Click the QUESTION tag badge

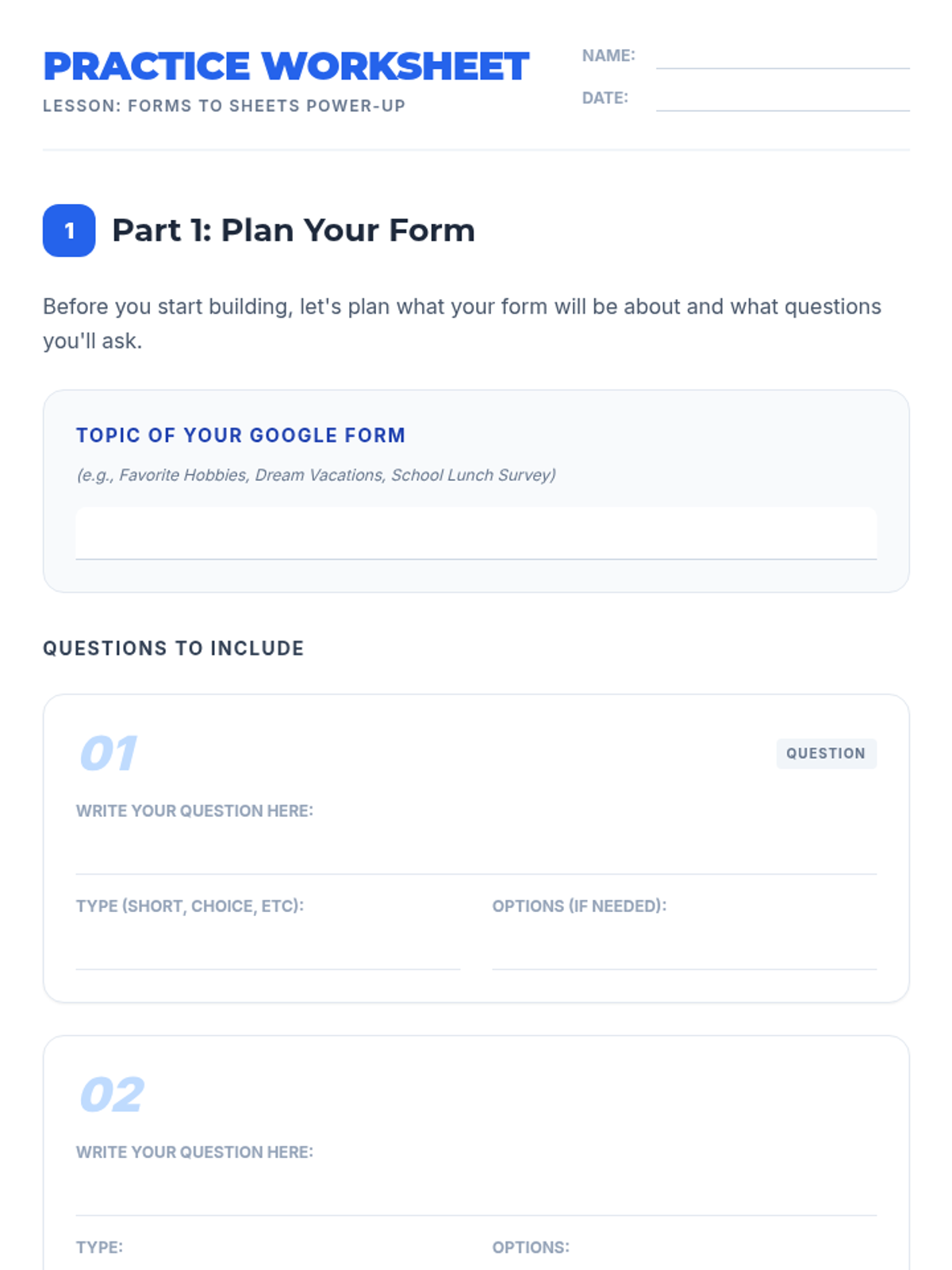click(x=826, y=753)
